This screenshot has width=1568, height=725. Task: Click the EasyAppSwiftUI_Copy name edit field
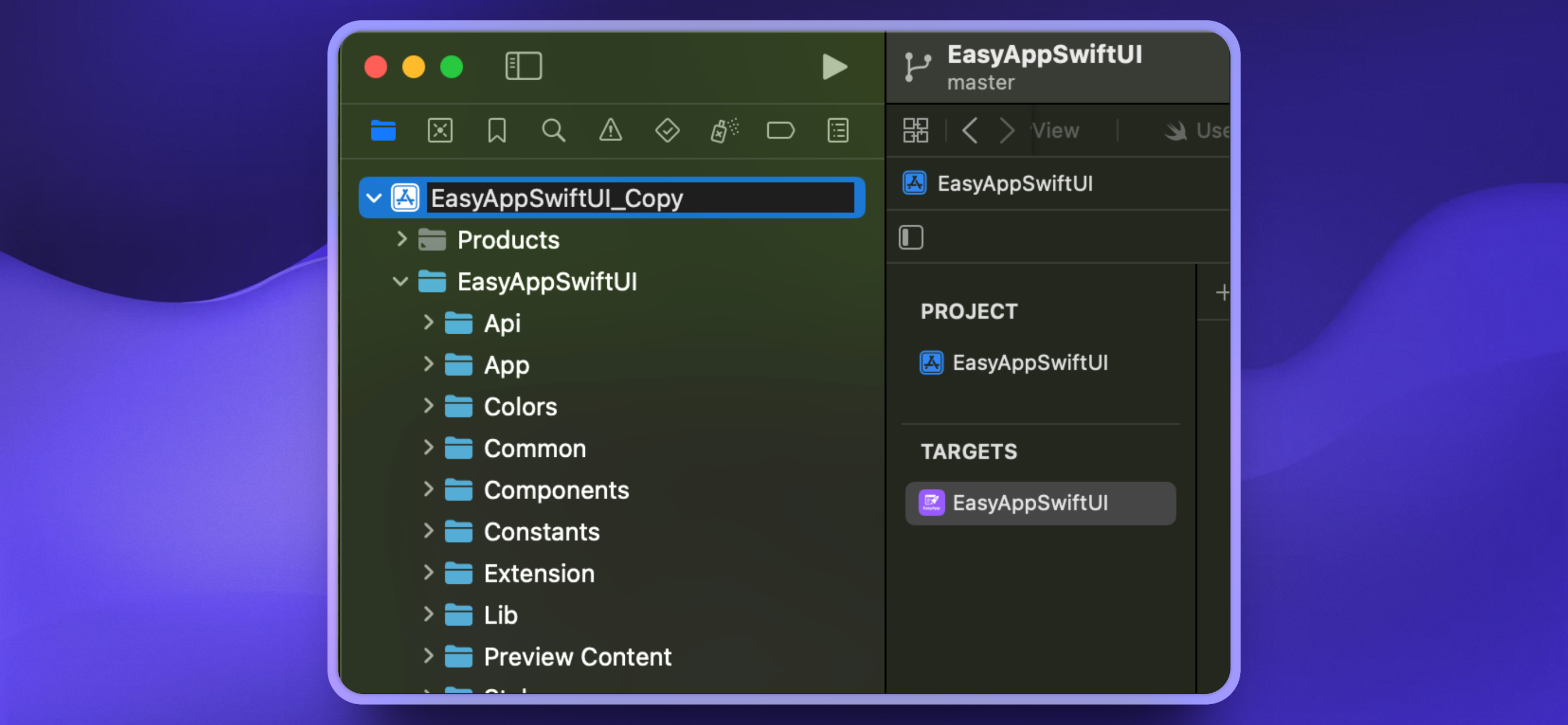tap(639, 198)
